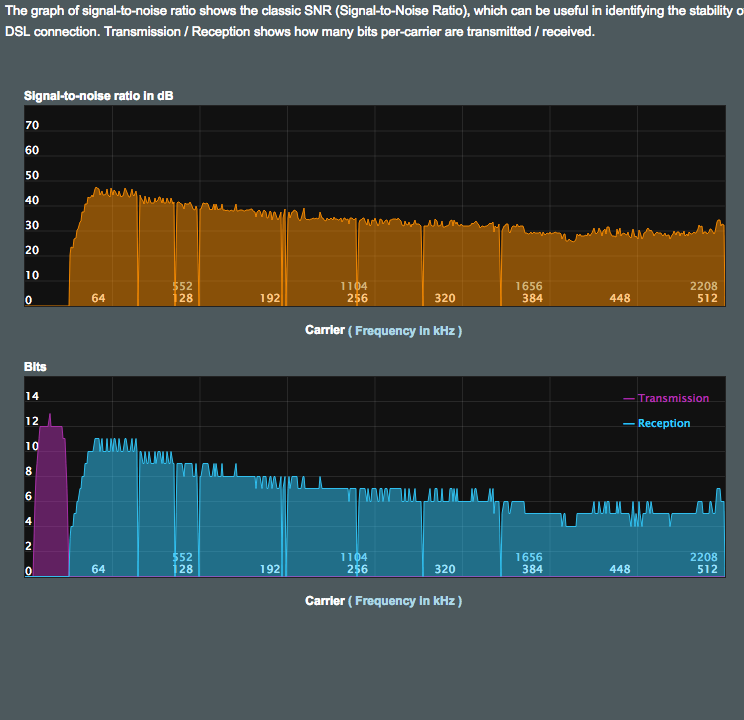Image resolution: width=744 pixels, height=720 pixels.
Task: Click Carrier frequency label below the SNR graph
Action: (383, 330)
